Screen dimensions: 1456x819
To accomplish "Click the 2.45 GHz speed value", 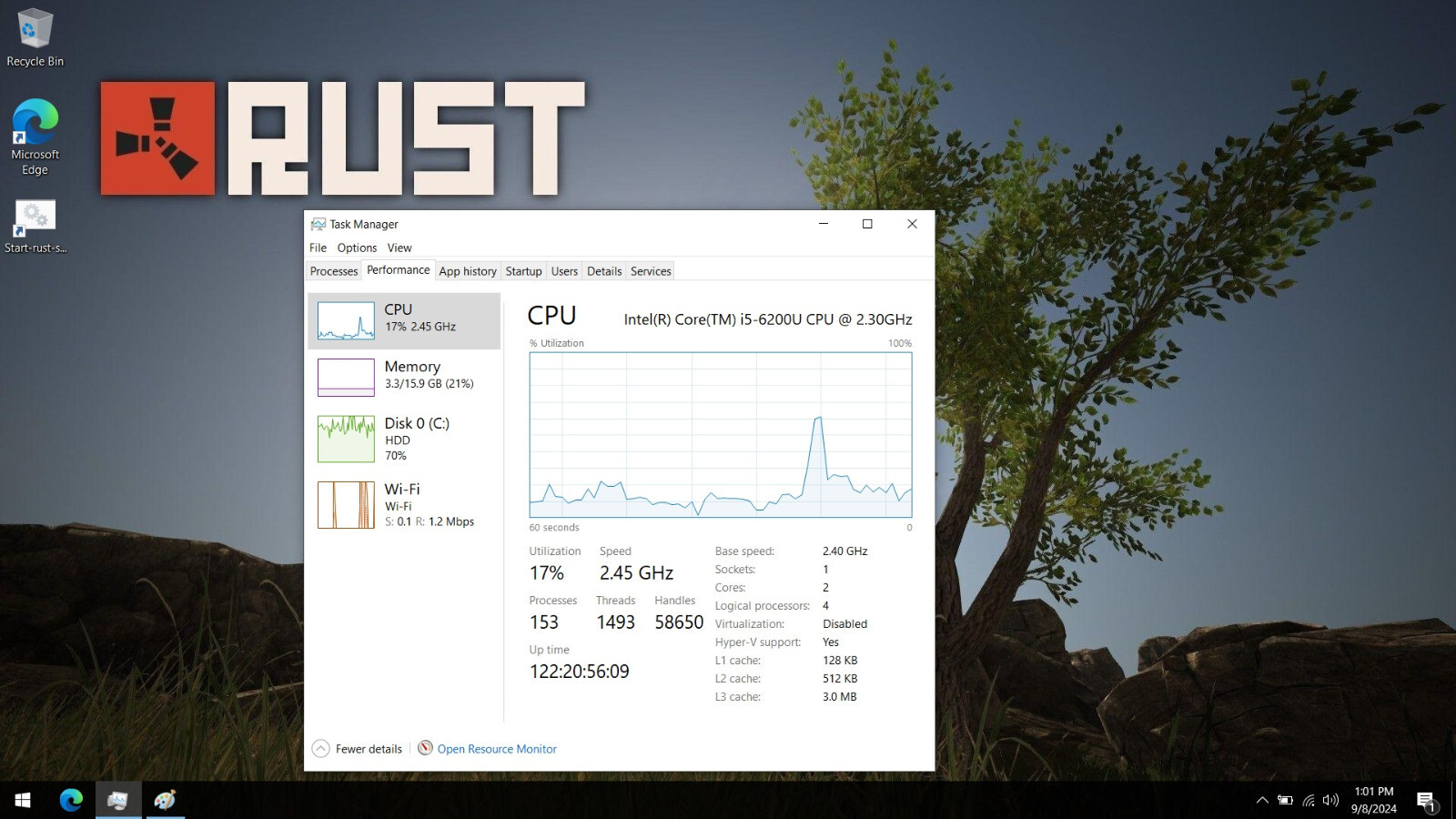I will point(636,573).
